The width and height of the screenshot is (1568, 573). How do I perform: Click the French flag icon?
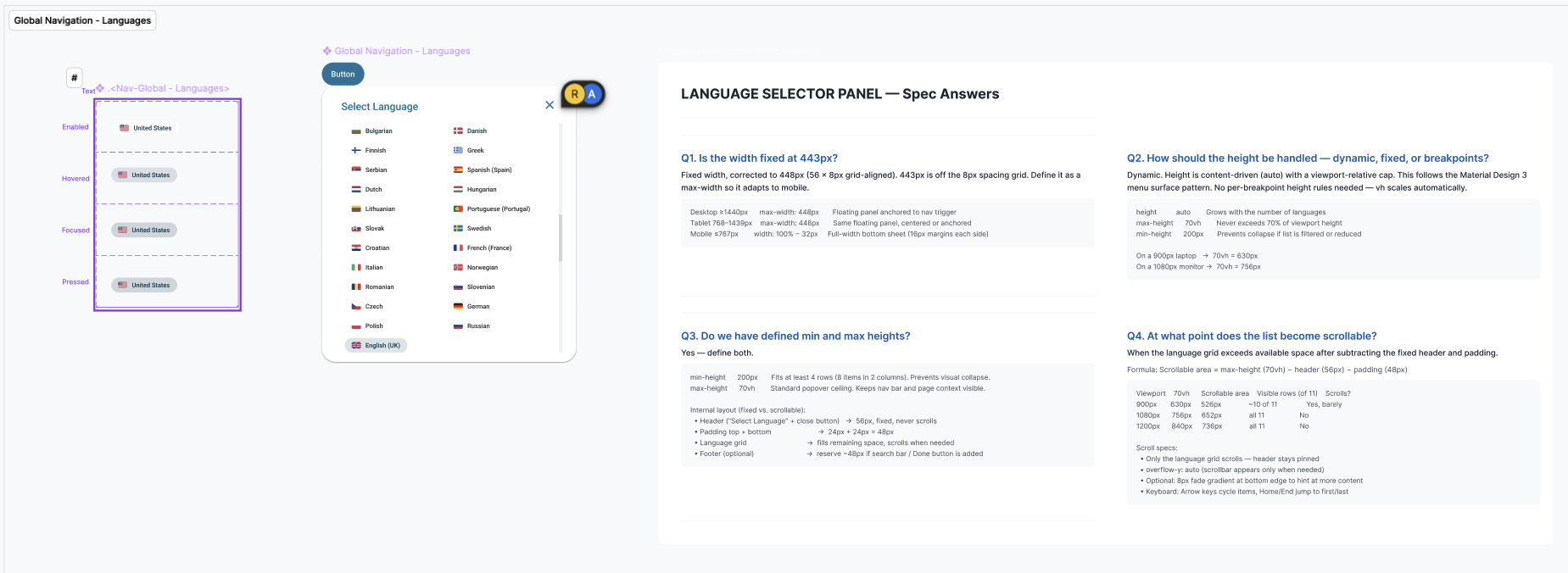coord(458,248)
